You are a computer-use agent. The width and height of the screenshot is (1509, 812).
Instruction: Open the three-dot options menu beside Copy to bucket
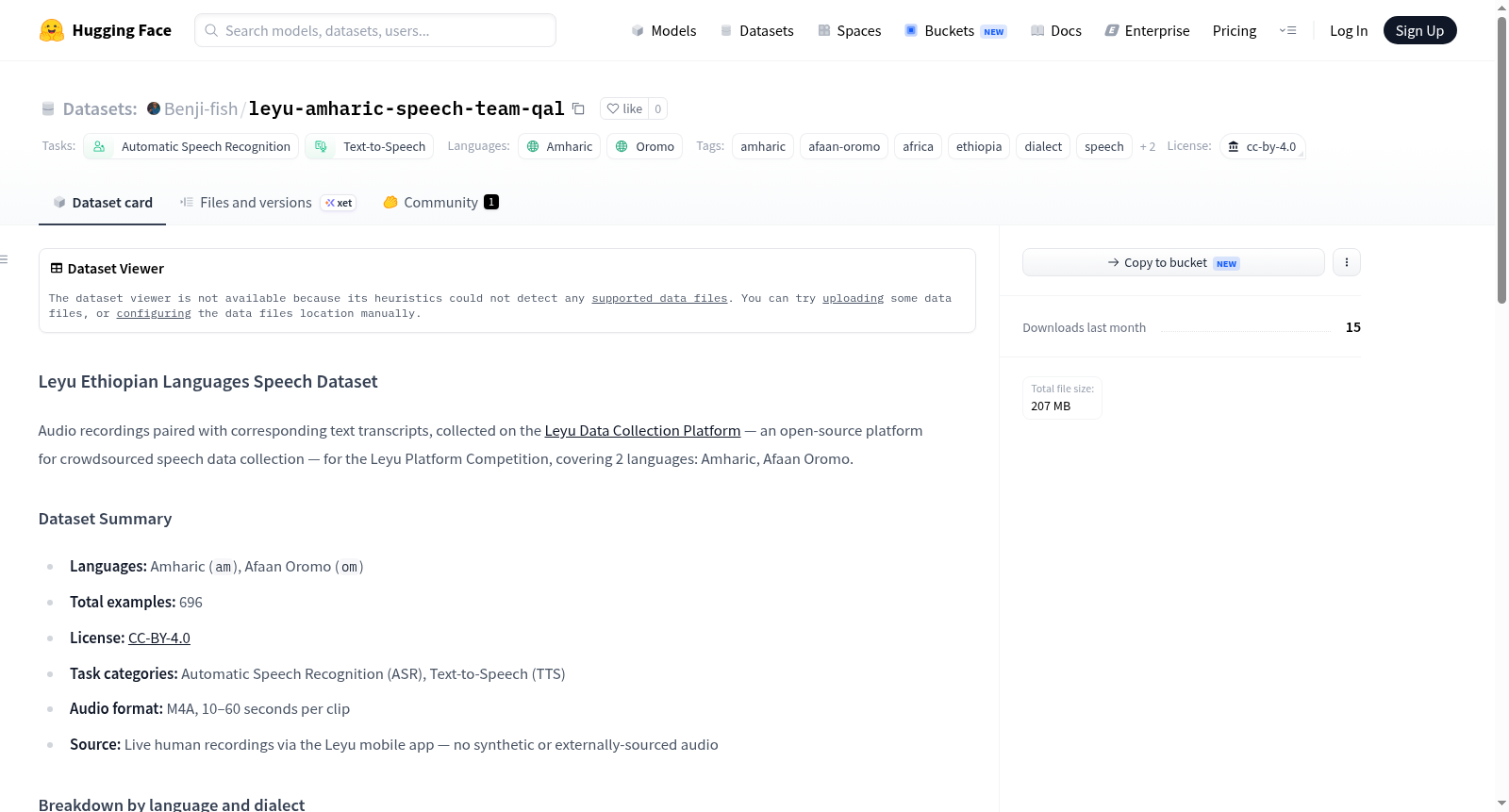(x=1347, y=262)
